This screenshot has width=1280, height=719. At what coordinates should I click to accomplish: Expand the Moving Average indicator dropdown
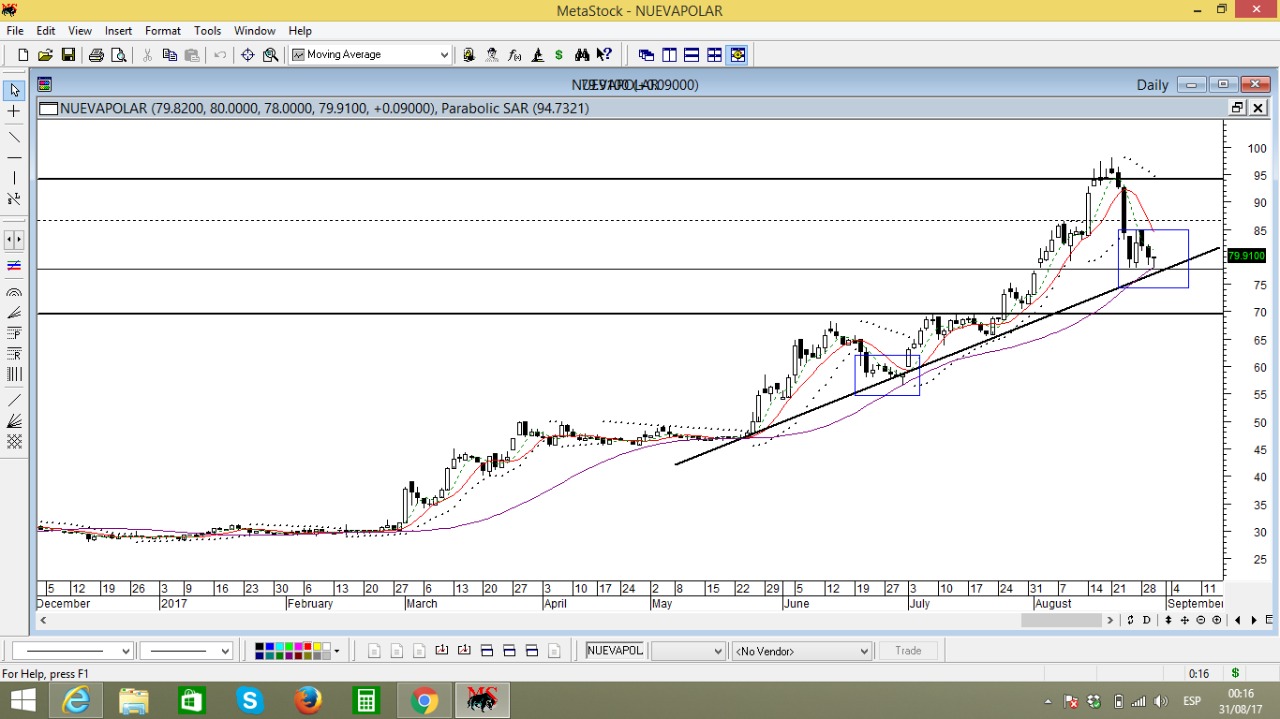pyautogui.click(x=444, y=55)
